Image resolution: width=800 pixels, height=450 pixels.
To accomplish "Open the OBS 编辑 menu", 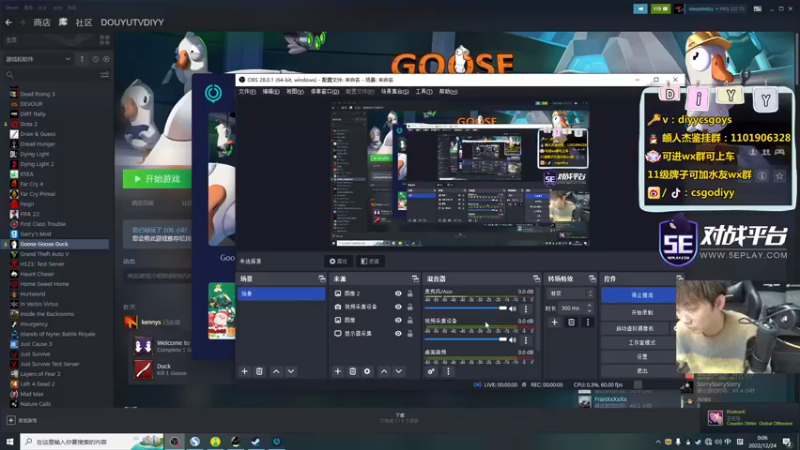I will [271, 92].
